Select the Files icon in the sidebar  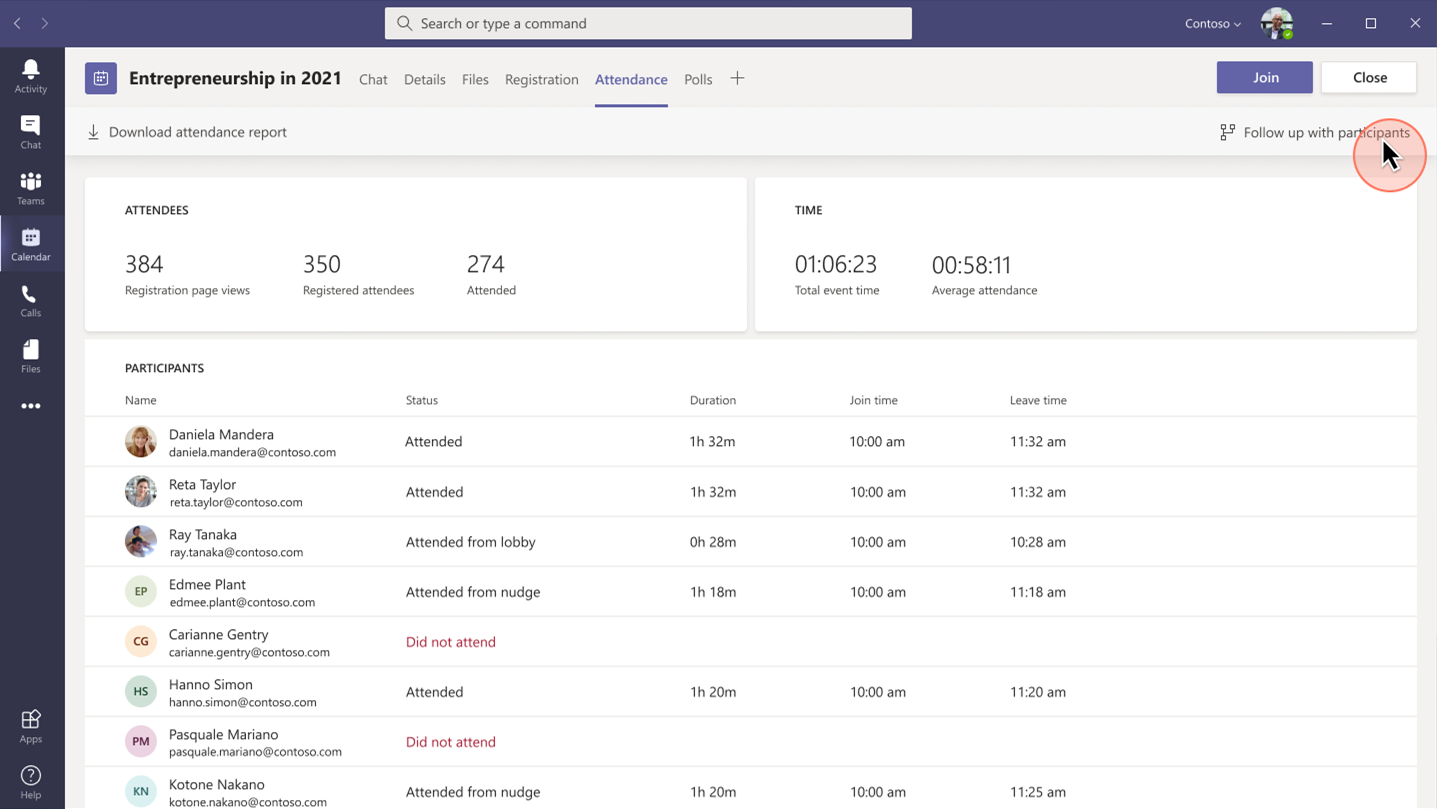click(30, 354)
